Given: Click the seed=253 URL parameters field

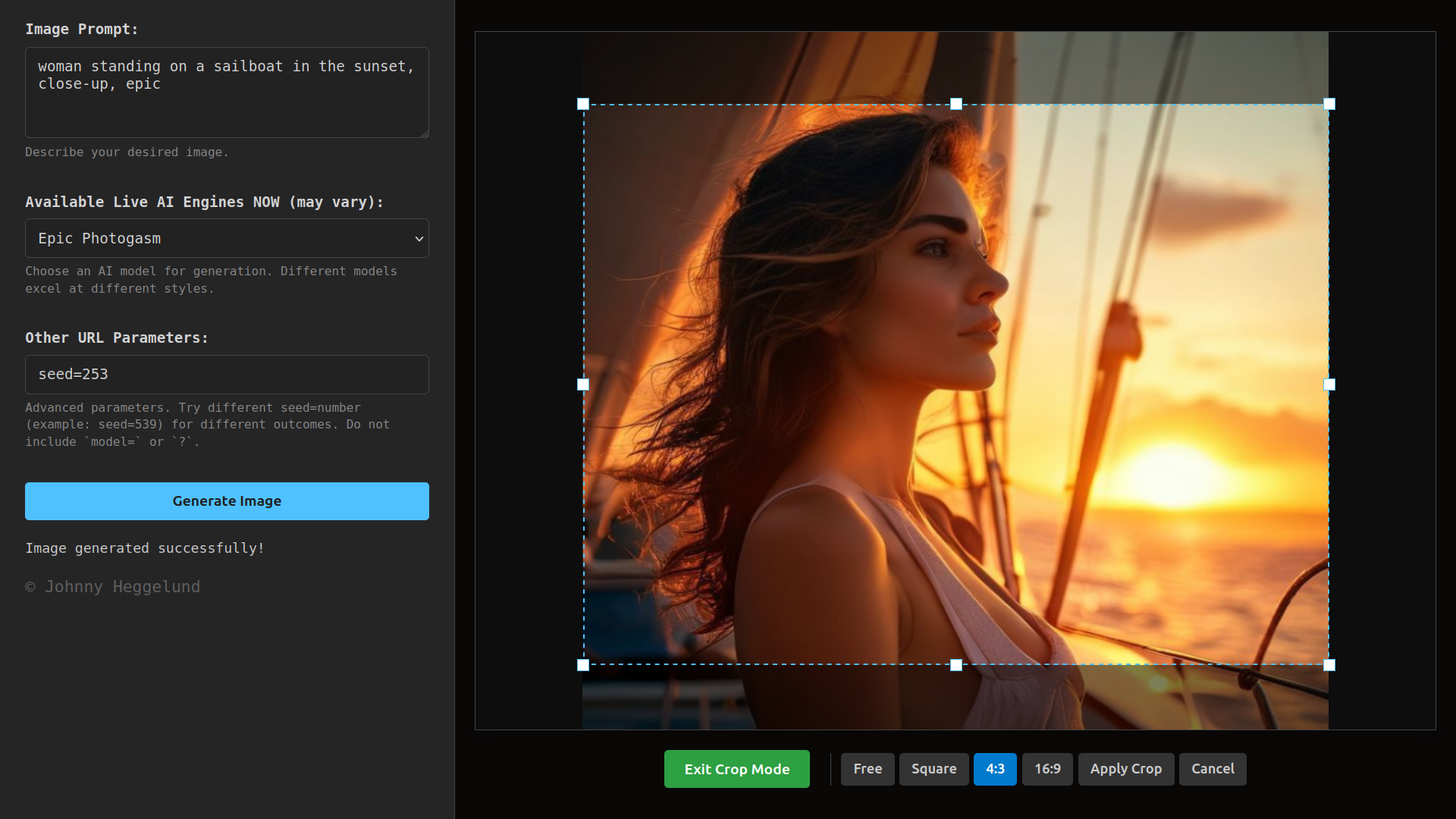Looking at the screenshot, I should click(227, 375).
